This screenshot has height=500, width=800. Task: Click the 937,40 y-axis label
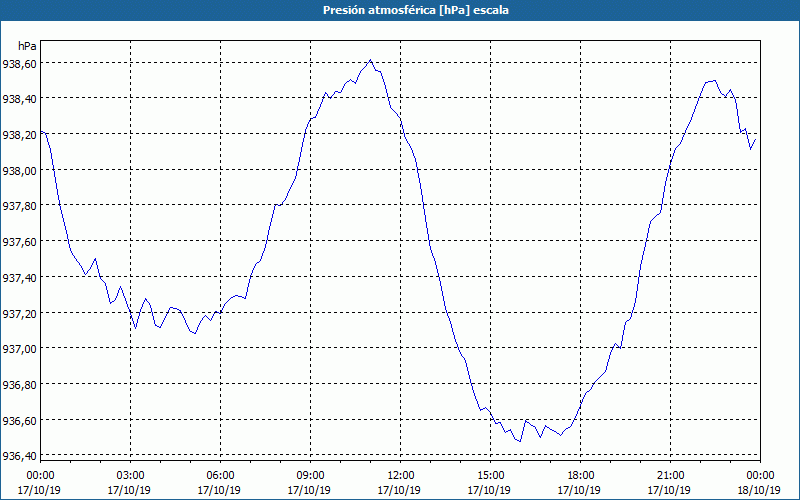pyautogui.click(x=19, y=278)
